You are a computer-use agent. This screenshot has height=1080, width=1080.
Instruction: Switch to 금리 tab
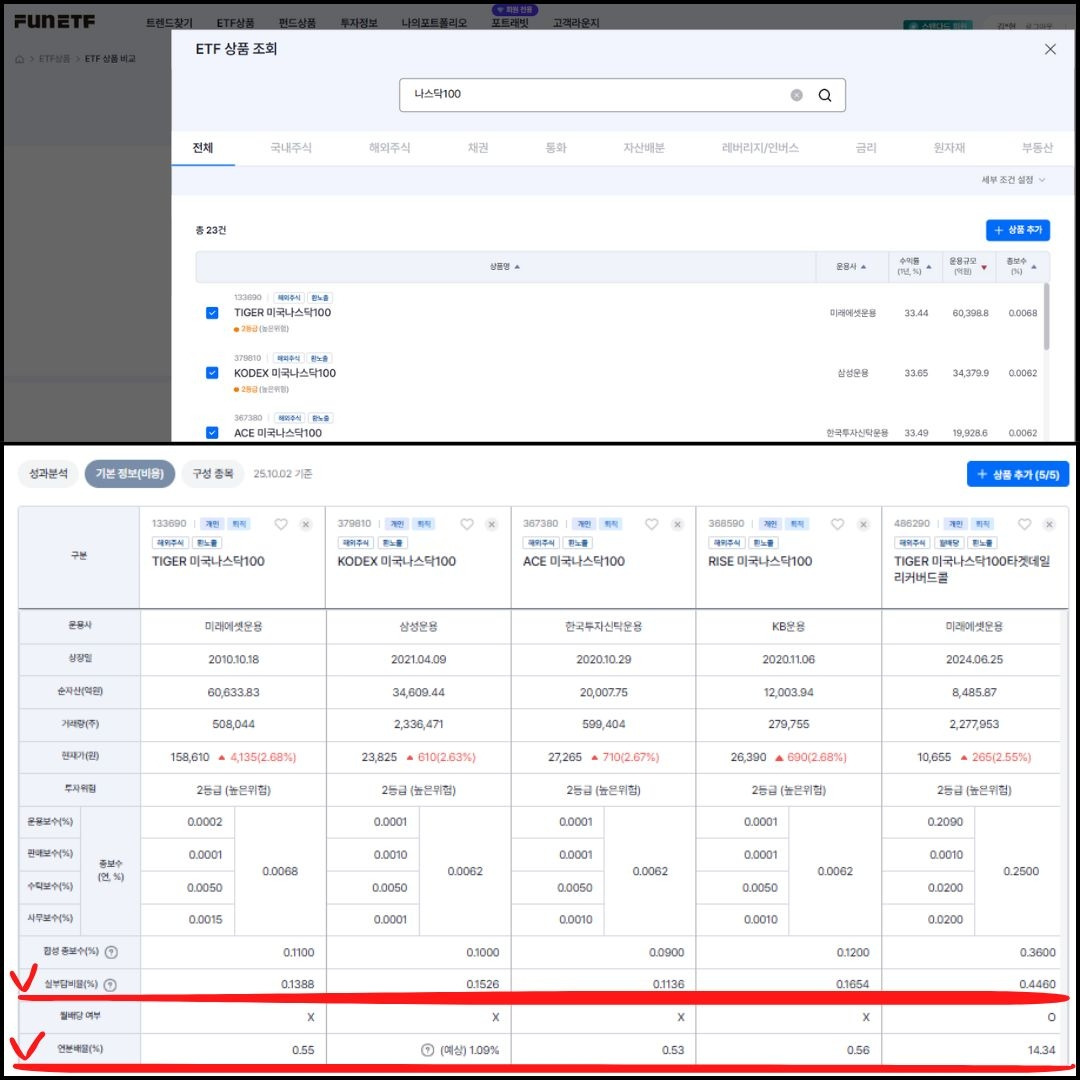point(866,148)
